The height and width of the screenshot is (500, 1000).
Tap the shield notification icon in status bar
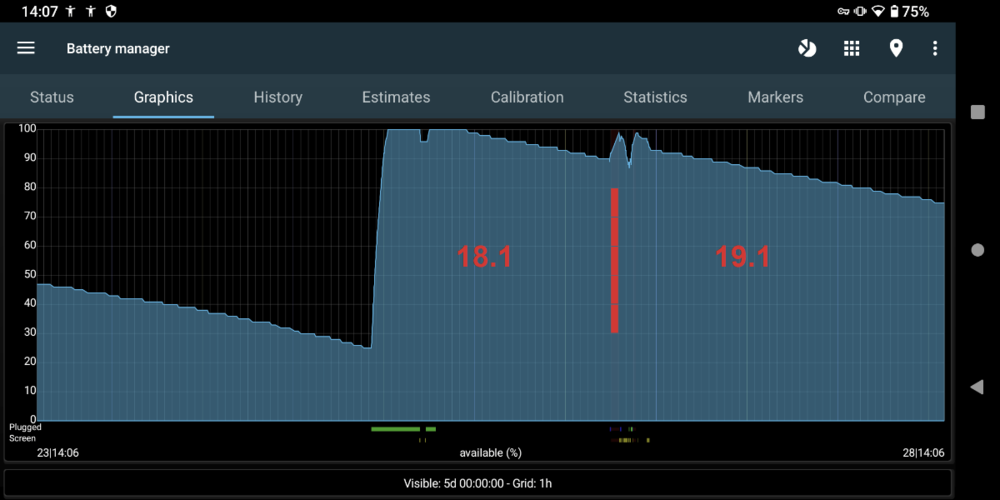[x=111, y=11]
